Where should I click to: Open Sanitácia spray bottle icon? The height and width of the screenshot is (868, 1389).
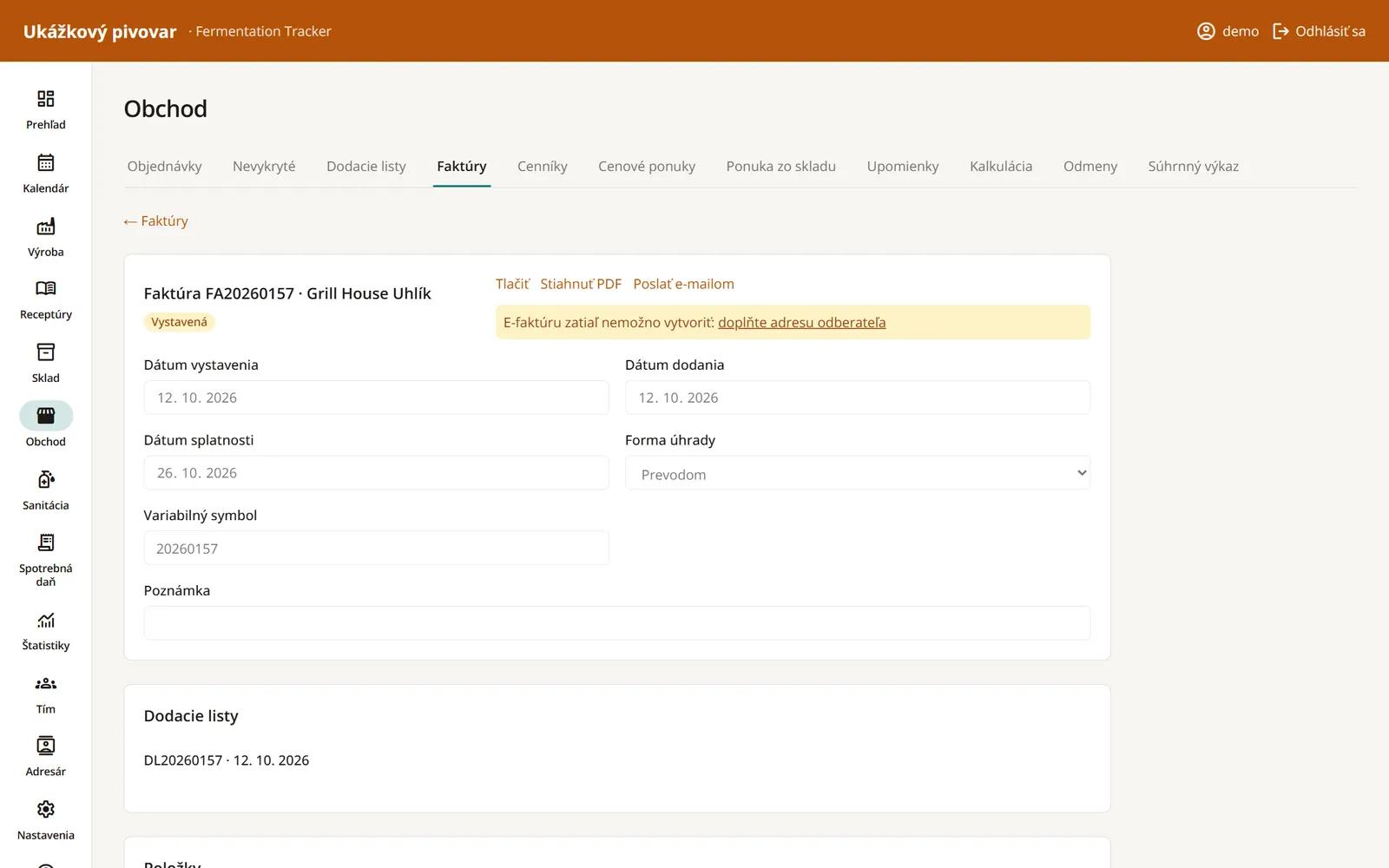[46, 479]
